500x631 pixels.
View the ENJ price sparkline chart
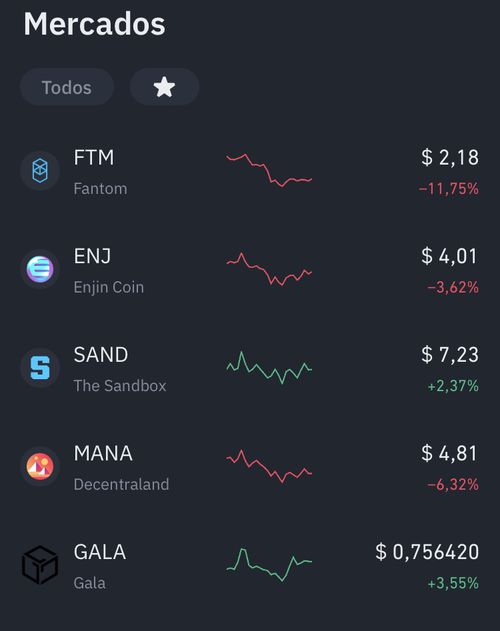click(269, 269)
